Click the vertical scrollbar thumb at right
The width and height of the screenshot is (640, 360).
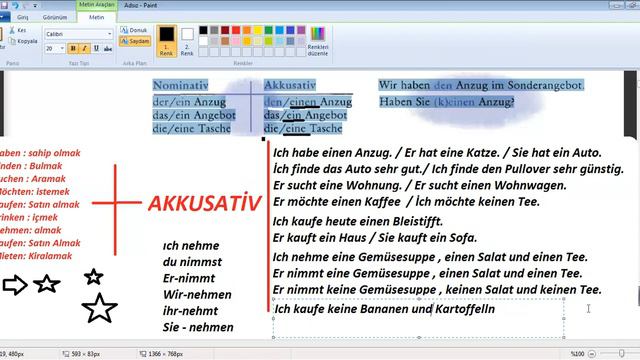coord(638,296)
